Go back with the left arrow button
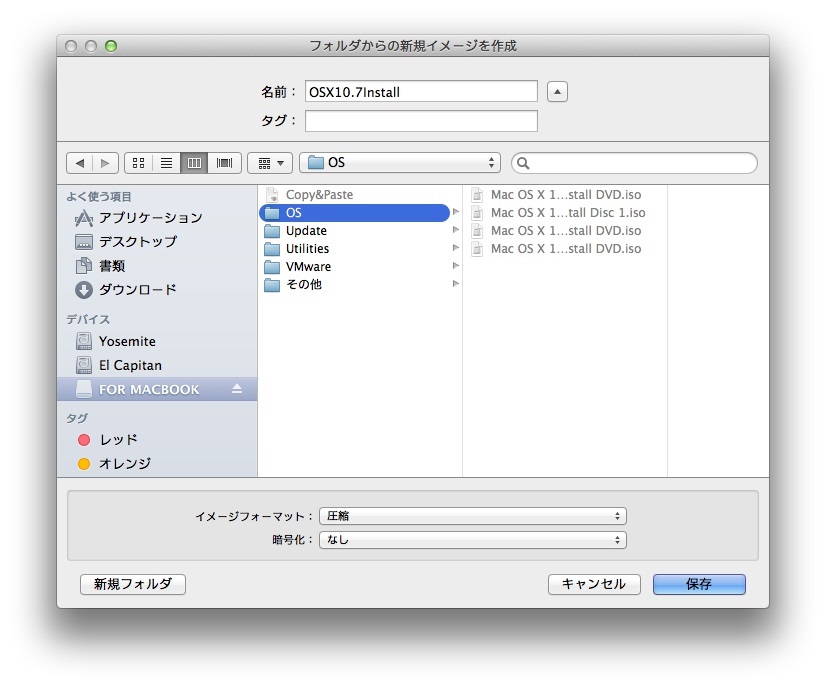826x687 pixels. click(80, 163)
